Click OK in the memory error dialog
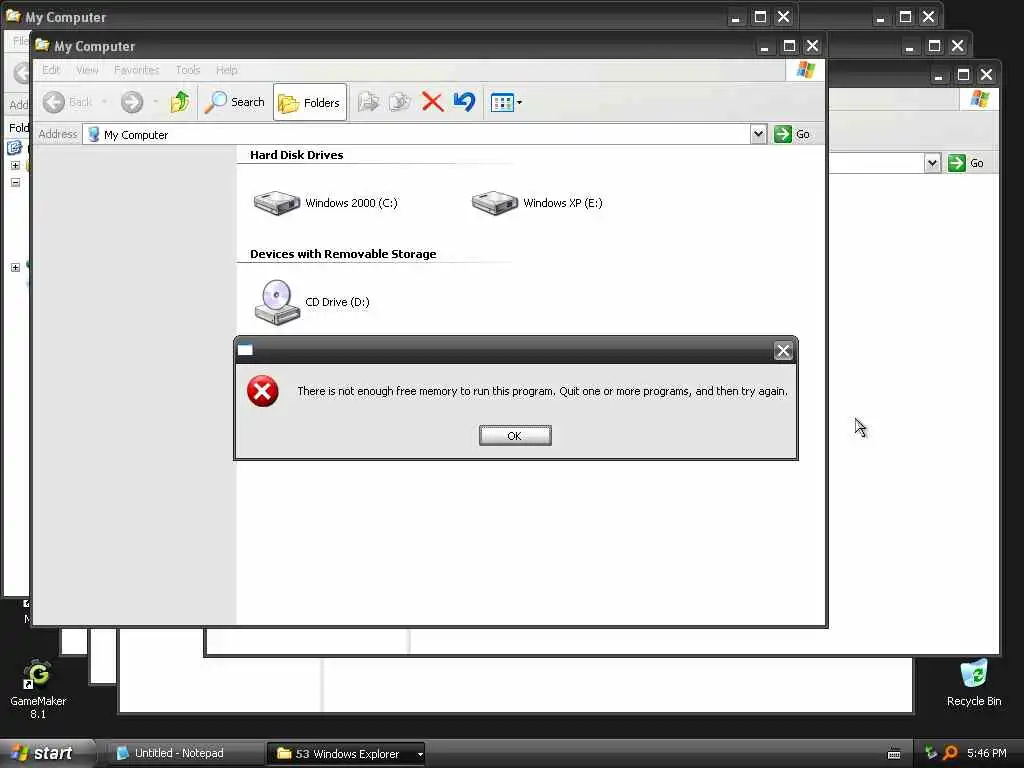1024x768 pixels. (x=515, y=436)
